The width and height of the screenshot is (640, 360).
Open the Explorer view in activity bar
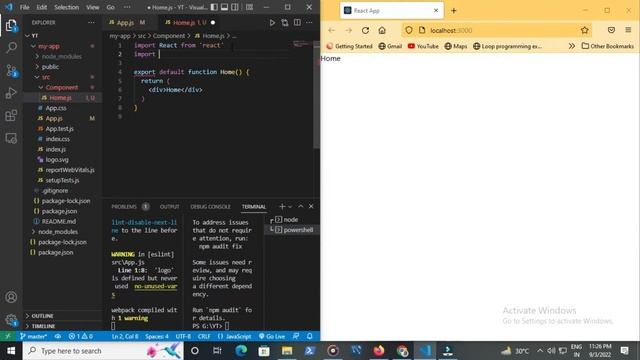(x=11, y=25)
